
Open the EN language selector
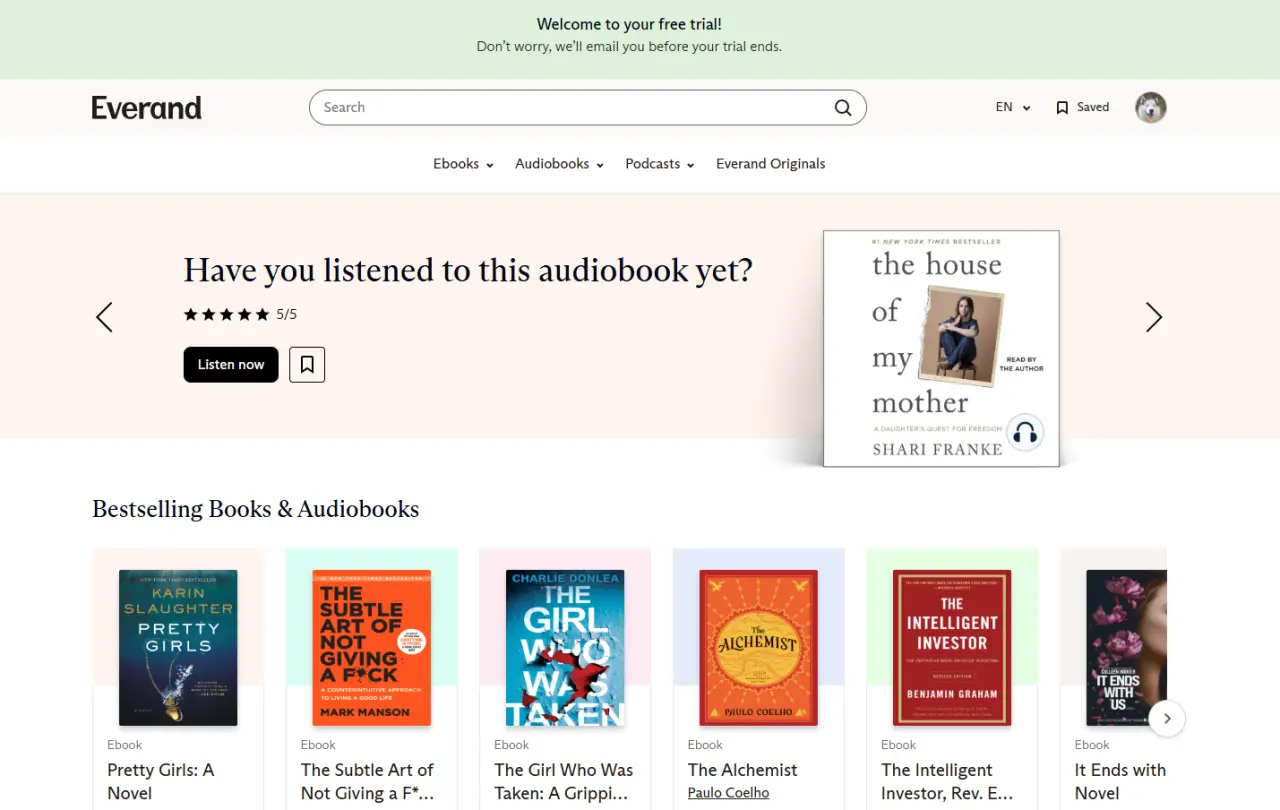1013,107
